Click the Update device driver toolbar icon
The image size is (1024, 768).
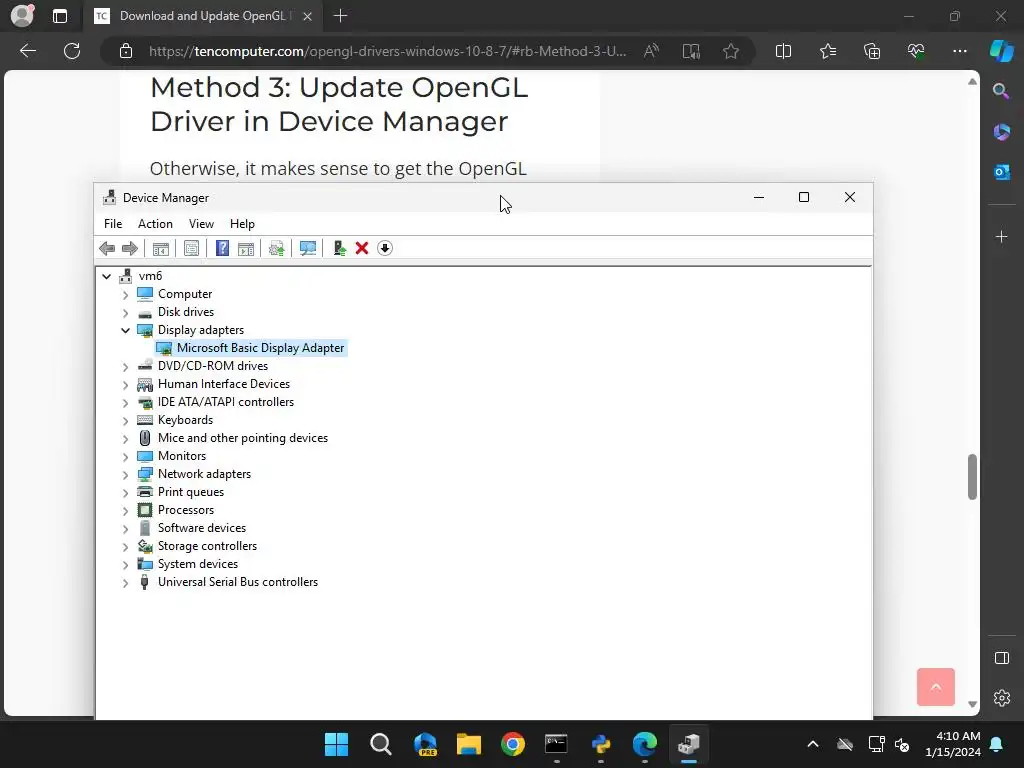point(277,248)
